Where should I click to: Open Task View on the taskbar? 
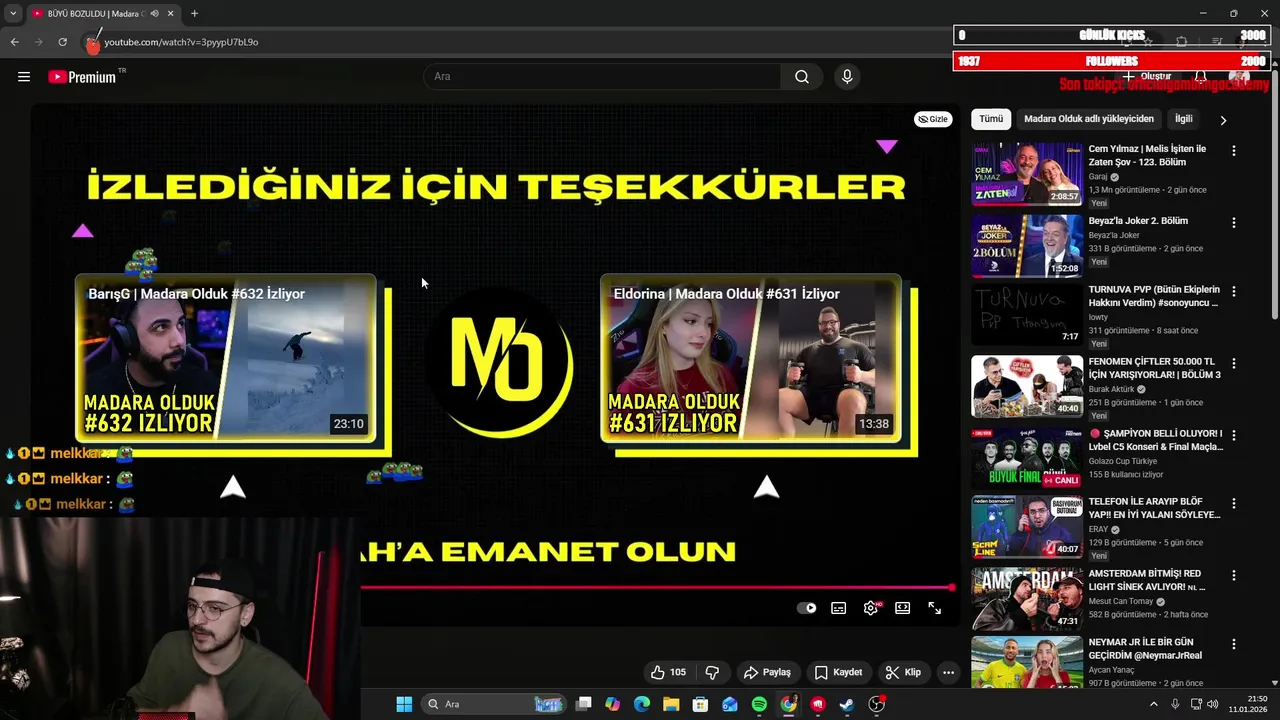pyautogui.click(x=584, y=704)
